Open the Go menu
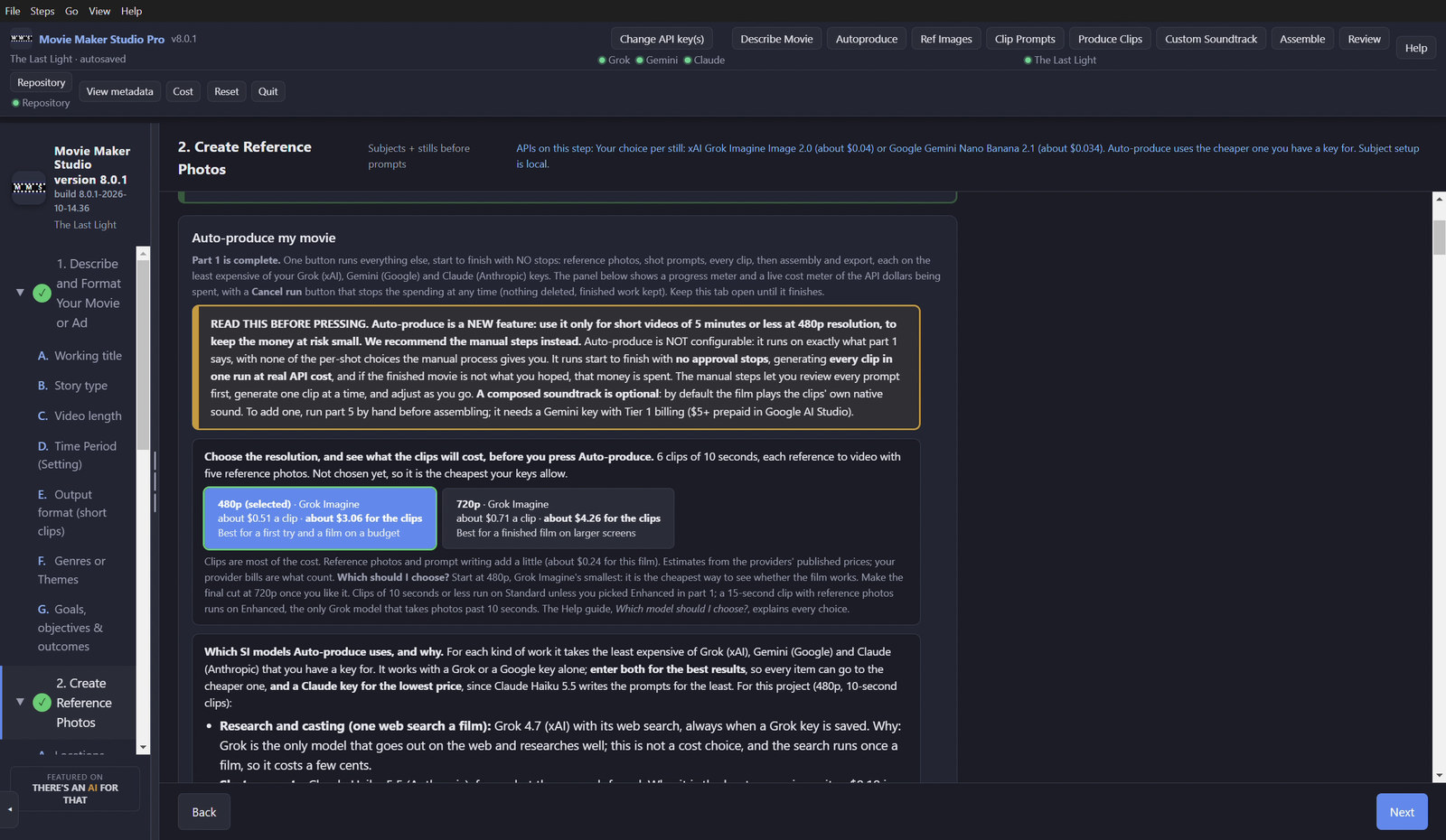The height and width of the screenshot is (840, 1446). point(71,11)
